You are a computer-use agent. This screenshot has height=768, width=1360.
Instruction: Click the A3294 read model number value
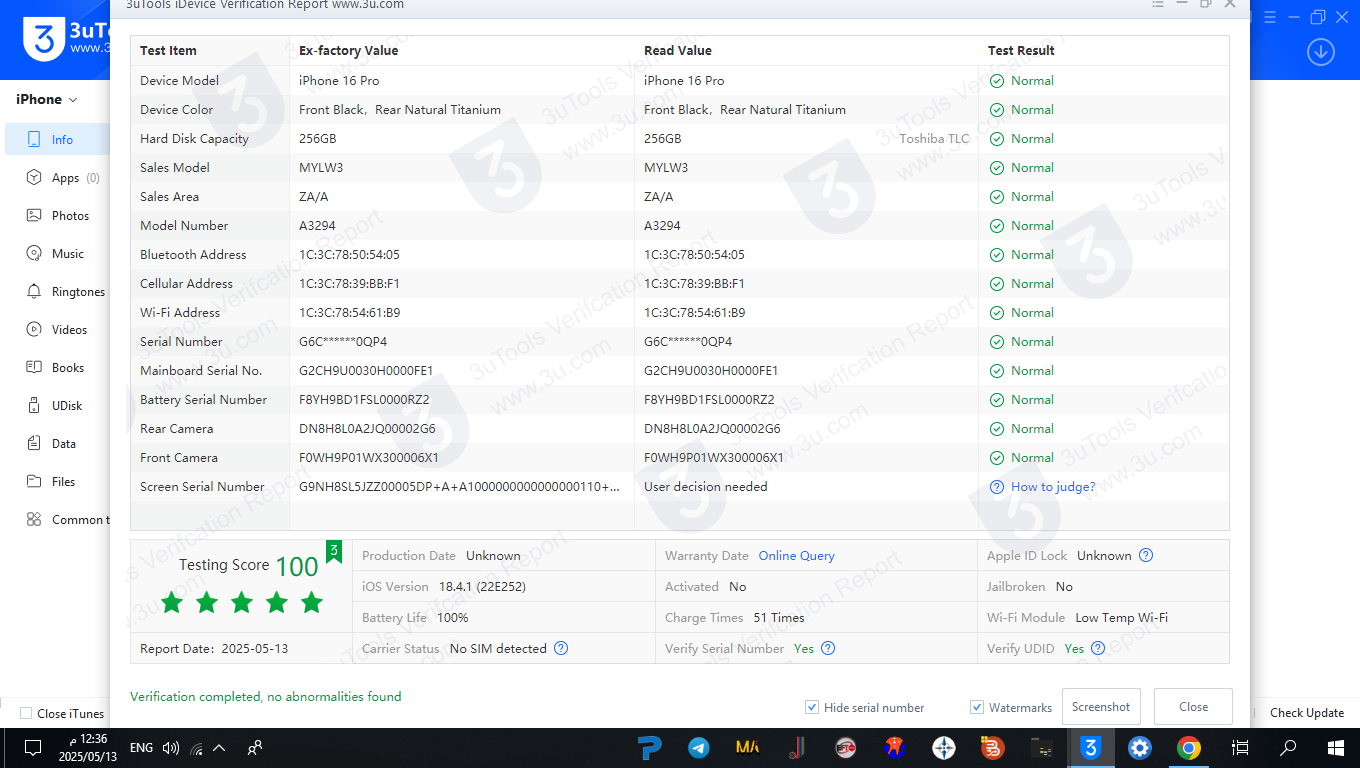point(662,226)
